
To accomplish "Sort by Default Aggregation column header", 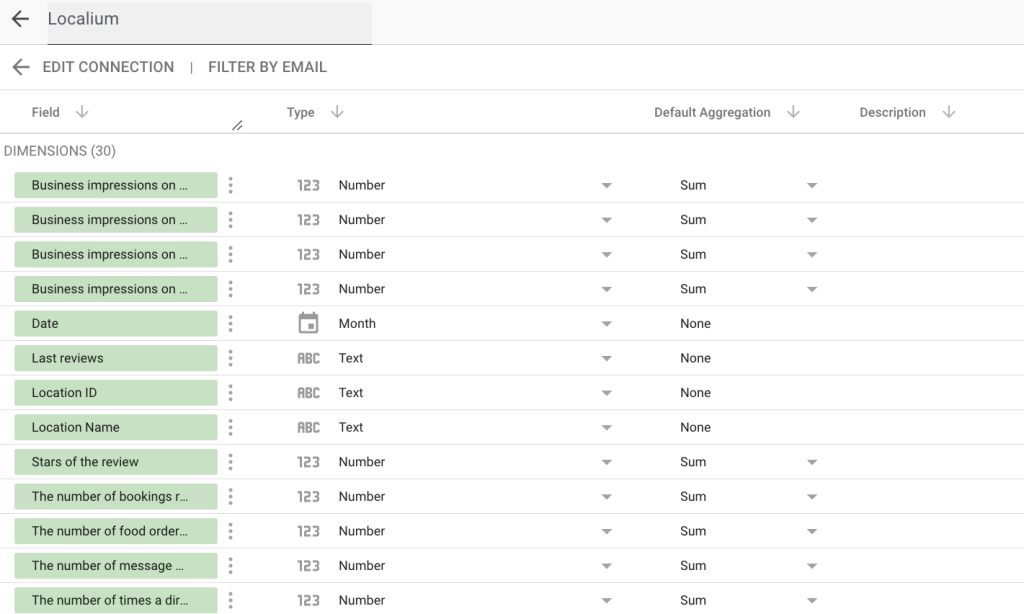I will point(712,112).
